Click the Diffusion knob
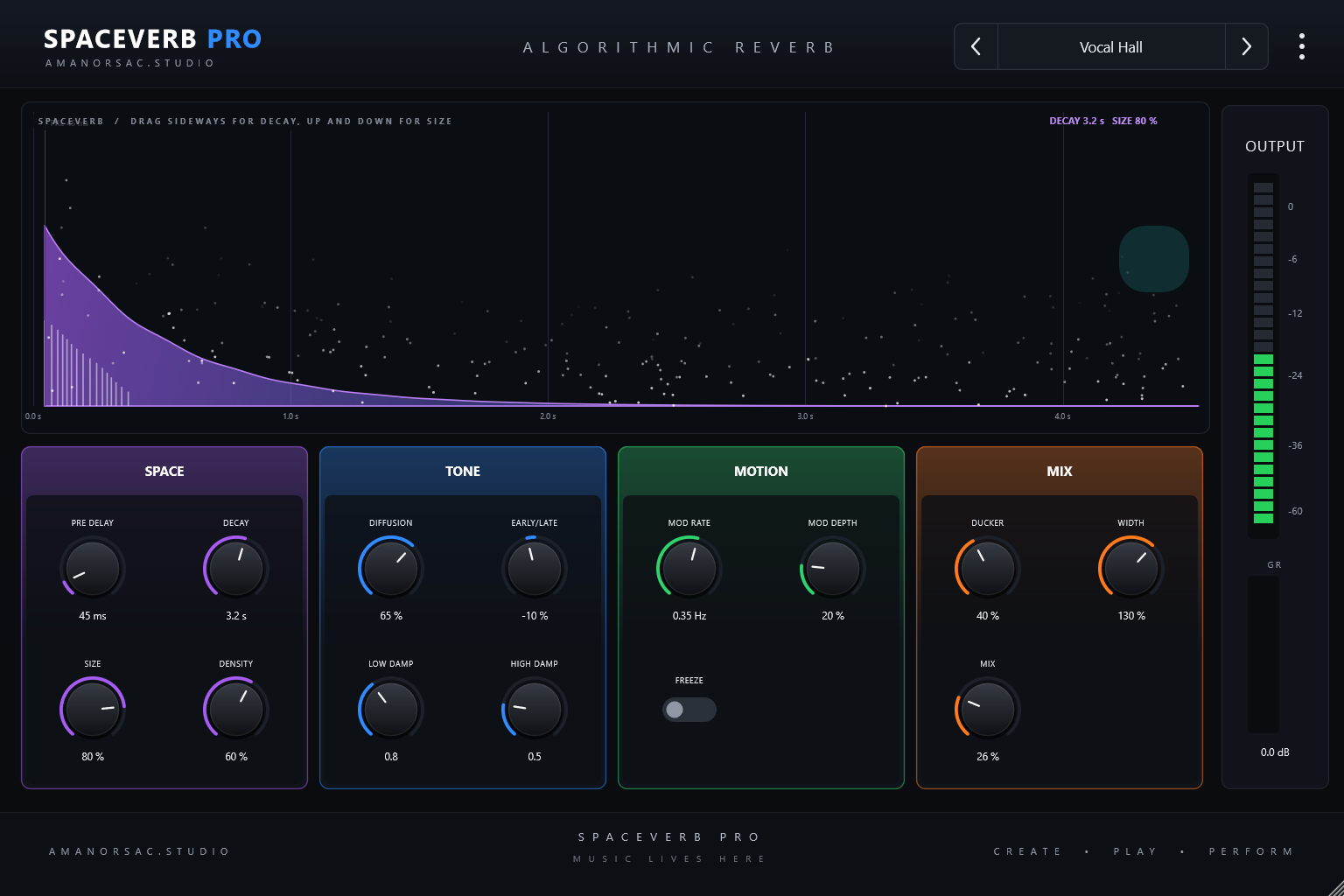Image resolution: width=1344 pixels, height=896 pixels. click(391, 568)
